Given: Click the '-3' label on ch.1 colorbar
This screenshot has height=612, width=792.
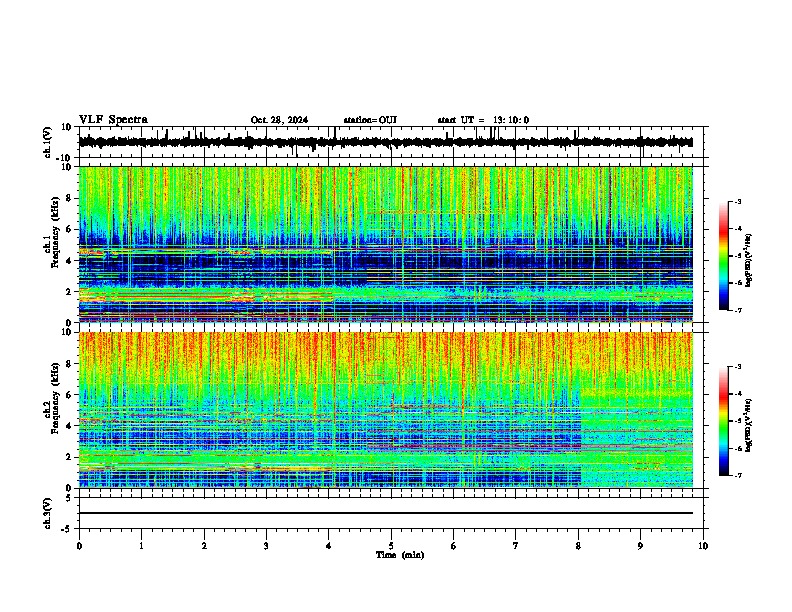Looking at the screenshot, I should pos(737,202).
